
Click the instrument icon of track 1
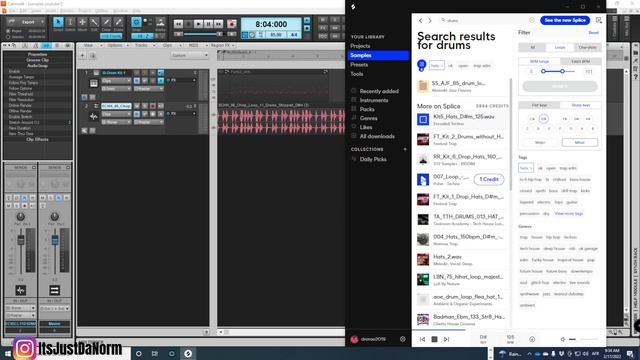pos(93,83)
